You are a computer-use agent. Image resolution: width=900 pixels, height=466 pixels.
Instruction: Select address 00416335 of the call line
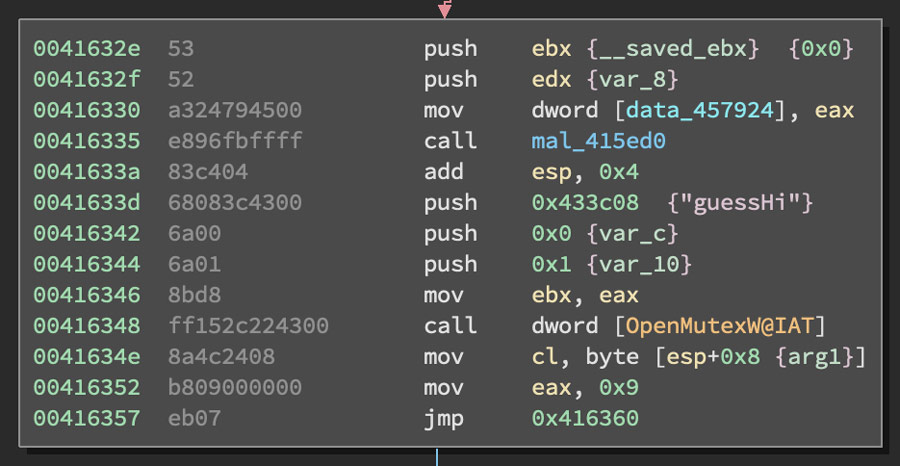[86, 141]
